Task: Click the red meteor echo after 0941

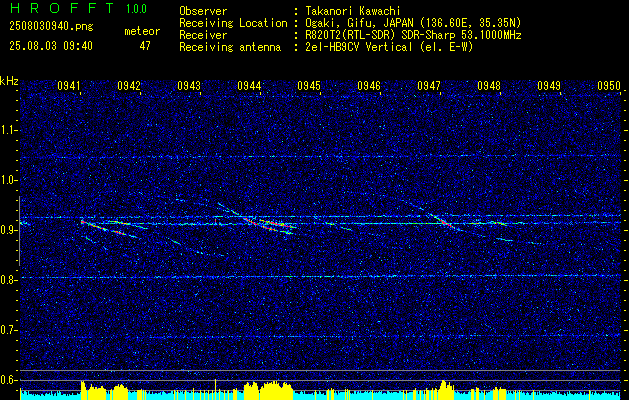Action: click(103, 228)
